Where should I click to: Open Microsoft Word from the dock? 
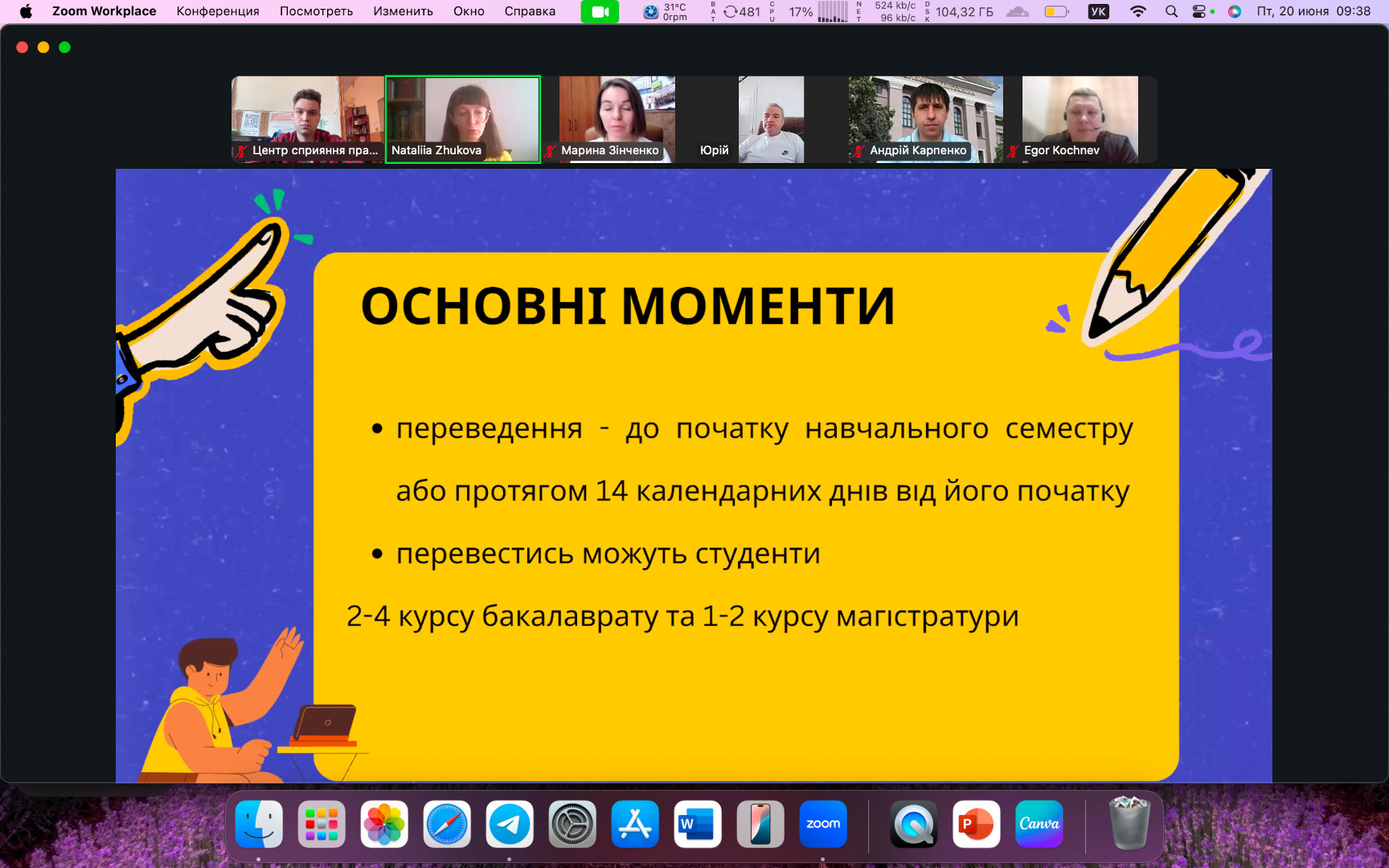697,825
